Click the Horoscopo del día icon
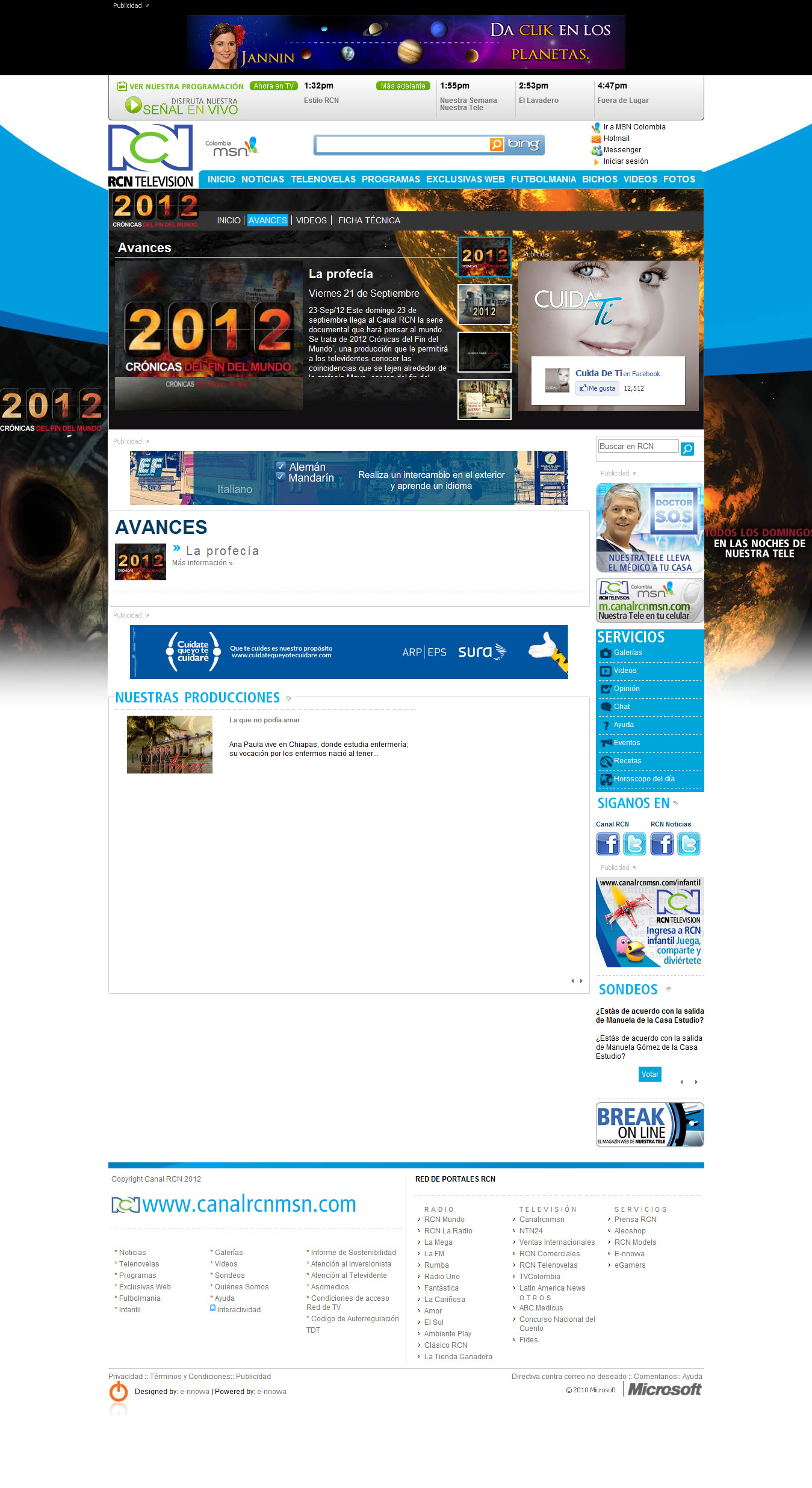This screenshot has width=812, height=1488. tap(606, 780)
